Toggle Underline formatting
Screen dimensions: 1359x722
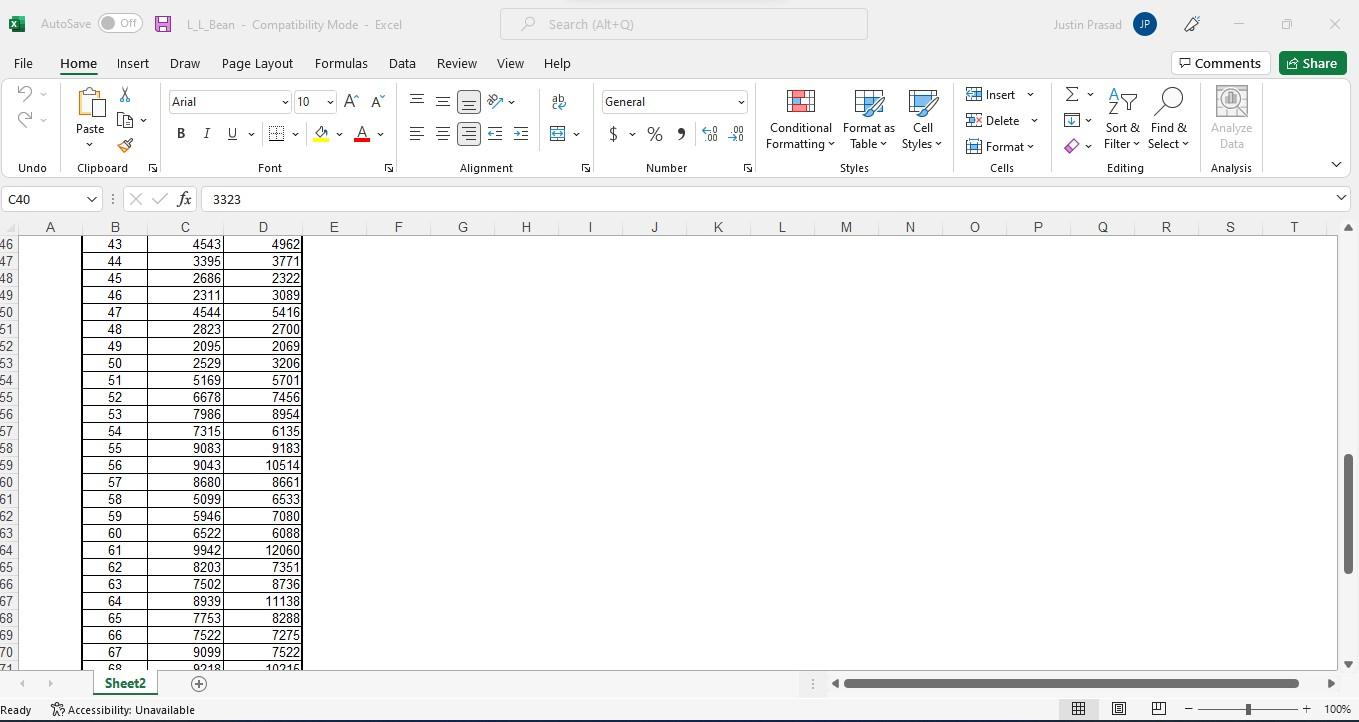pyautogui.click(x=231, y=133)
